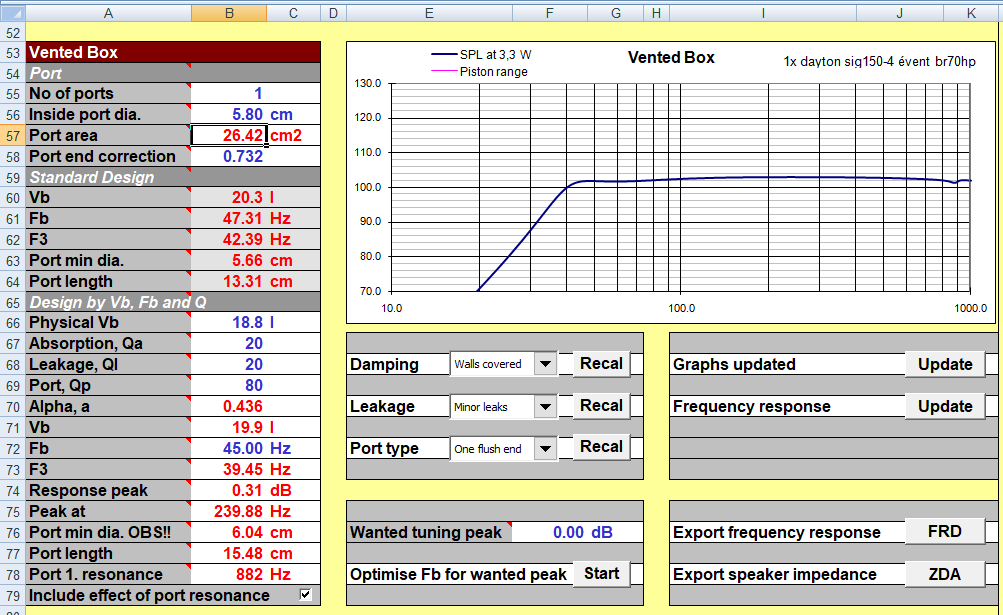Expand the Leakage dropdown
The height and width of the screenshot is (615, 1003).
tap(545, 406)
